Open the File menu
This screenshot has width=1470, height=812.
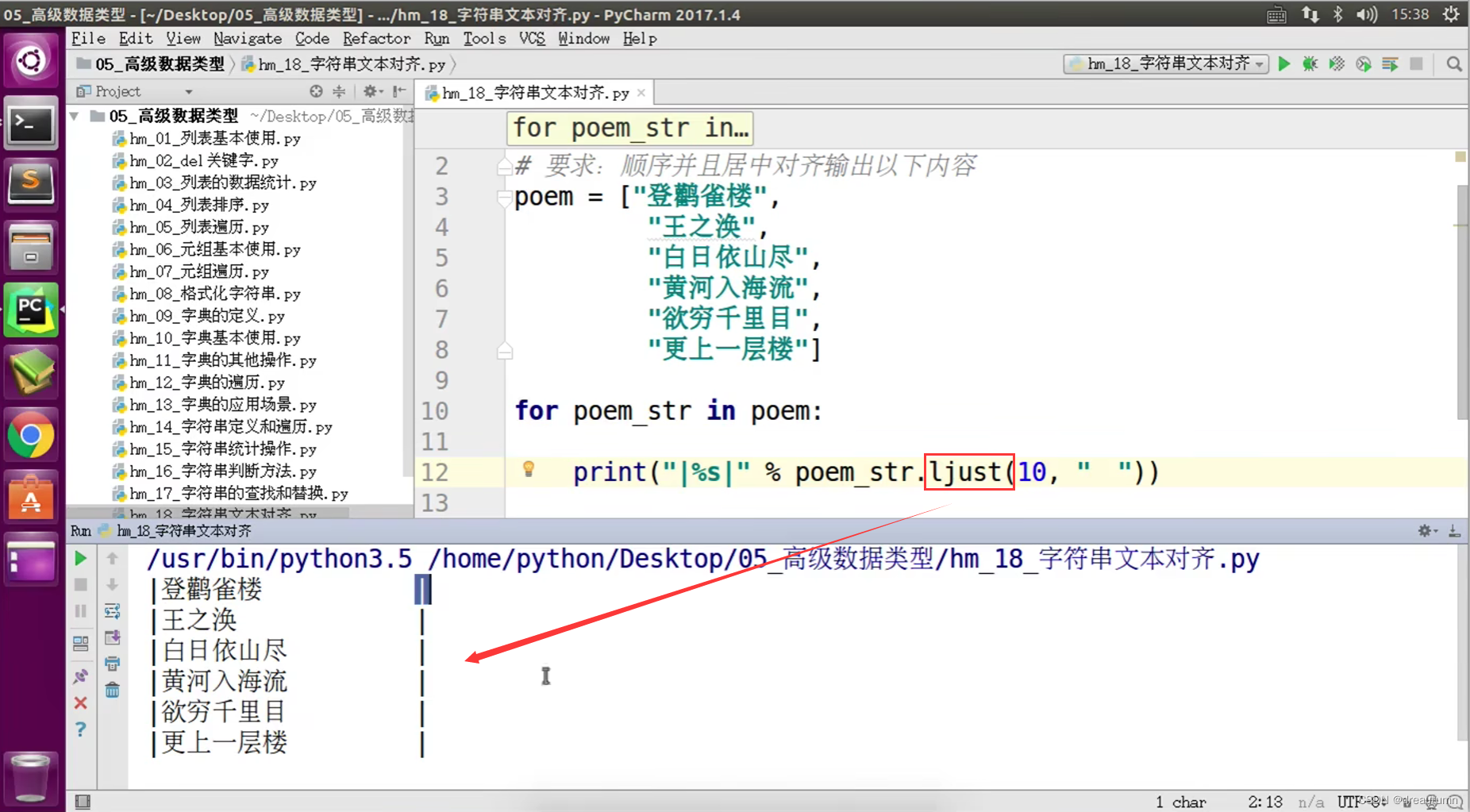click(x=88, y=38)
